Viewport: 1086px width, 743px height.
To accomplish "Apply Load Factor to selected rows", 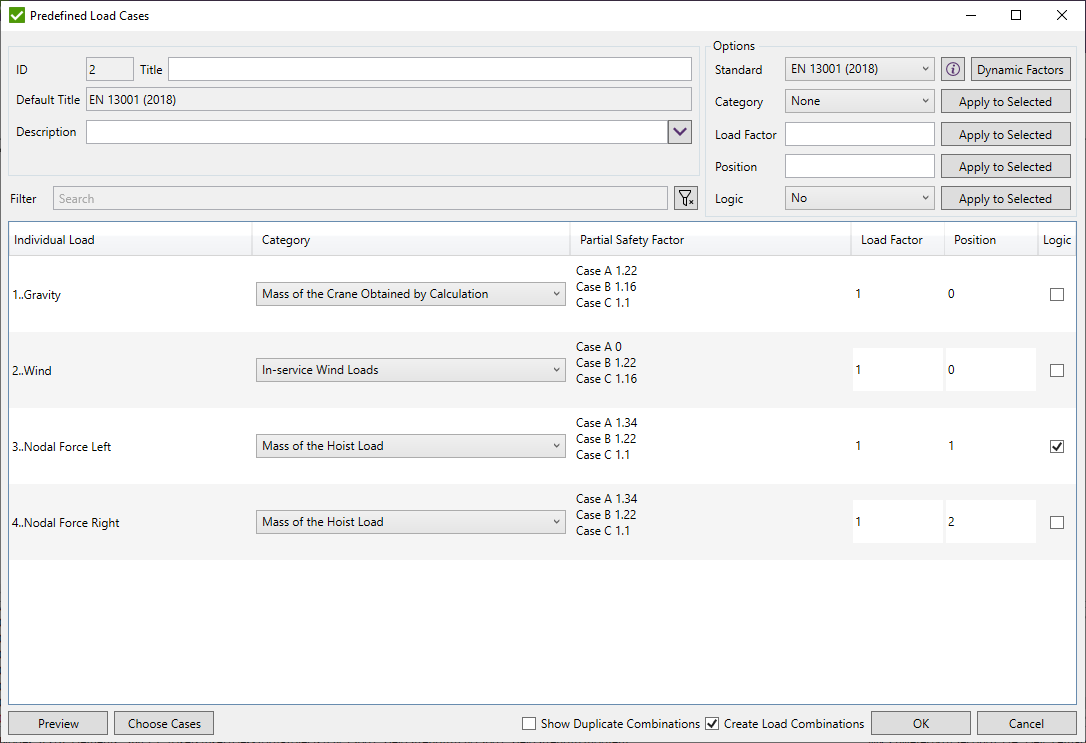I will pos(1005,133).
